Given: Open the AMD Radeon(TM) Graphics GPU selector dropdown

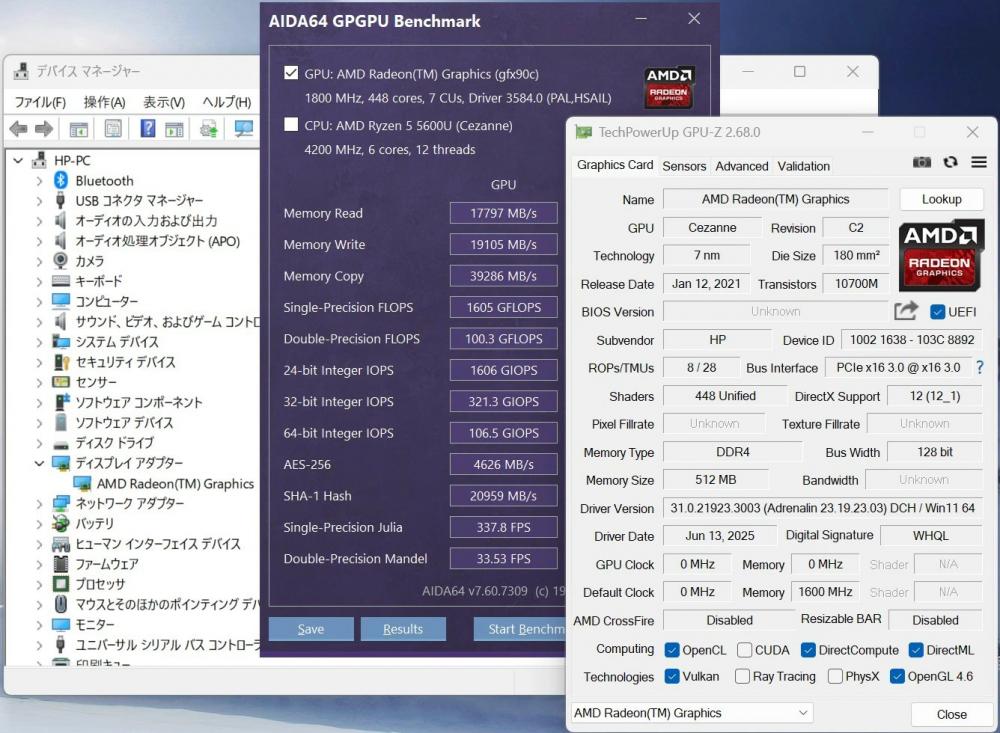Looking at the screenshot, I should 691,713.
